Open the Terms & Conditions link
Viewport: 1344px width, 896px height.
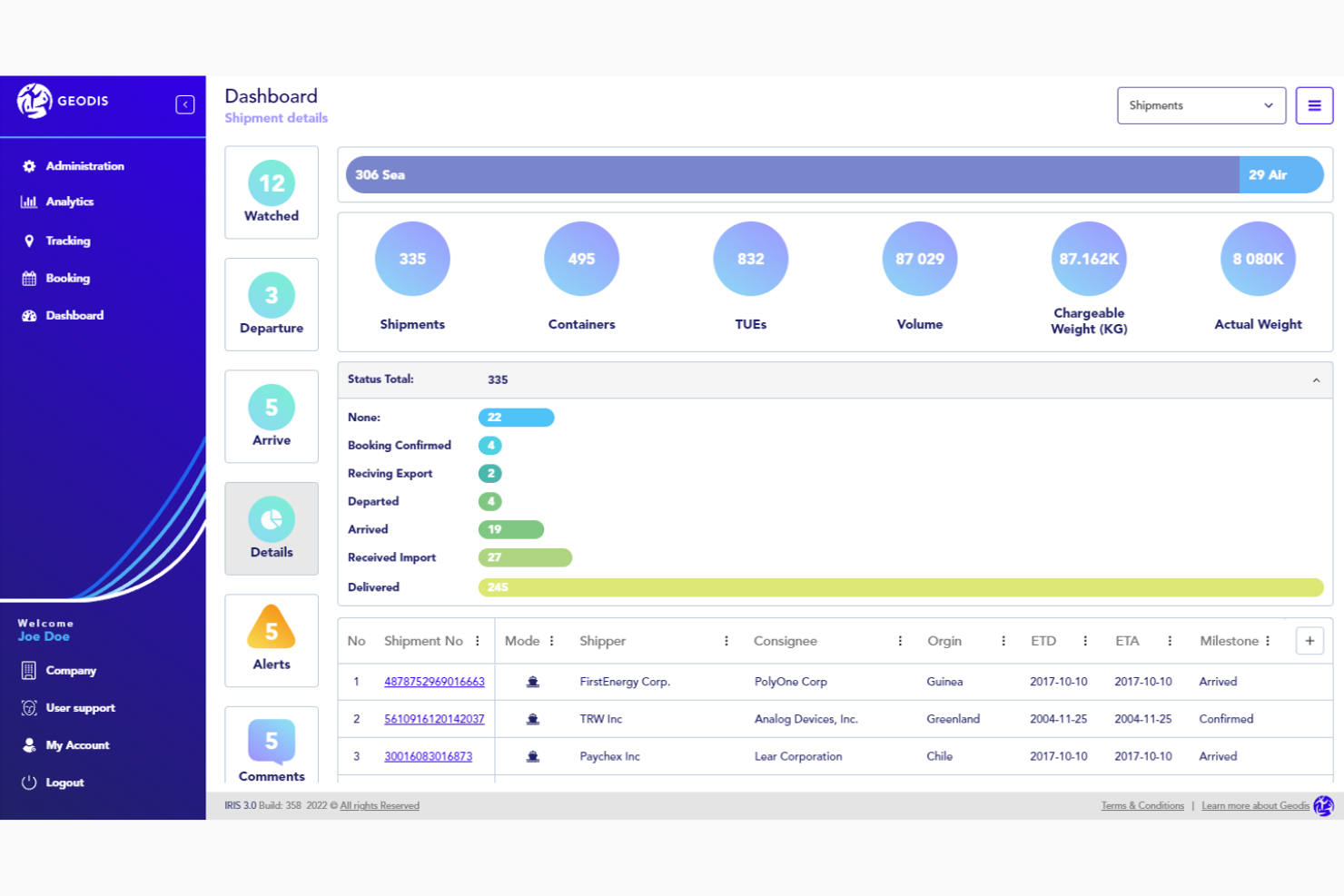click(1142, 805)
